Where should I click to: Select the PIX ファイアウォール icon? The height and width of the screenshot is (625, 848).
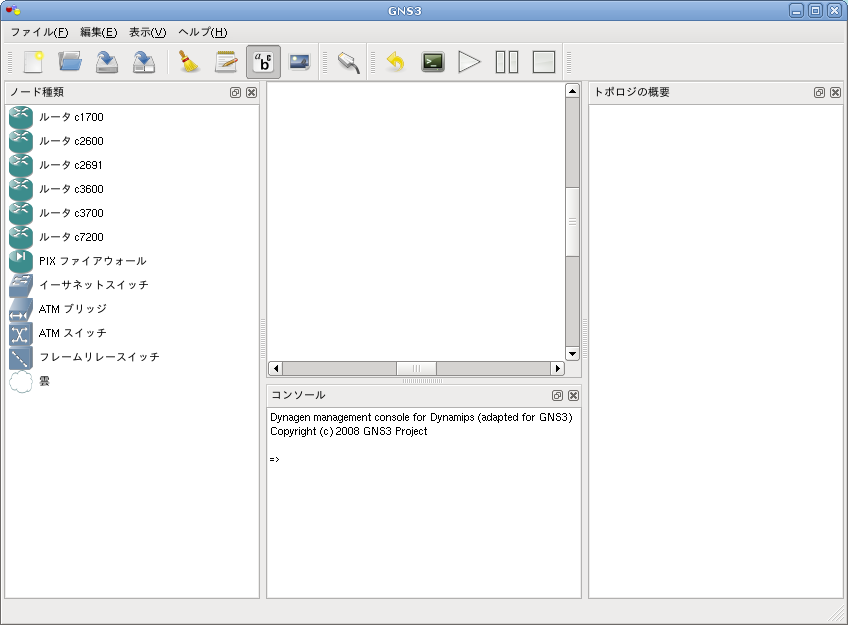coord(21,261)
